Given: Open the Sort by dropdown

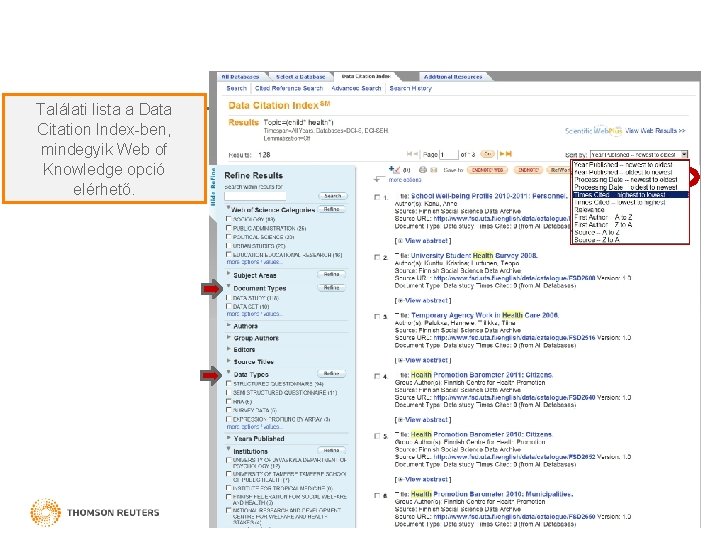Looking at the screenshot, I should (x=639, y=155).
